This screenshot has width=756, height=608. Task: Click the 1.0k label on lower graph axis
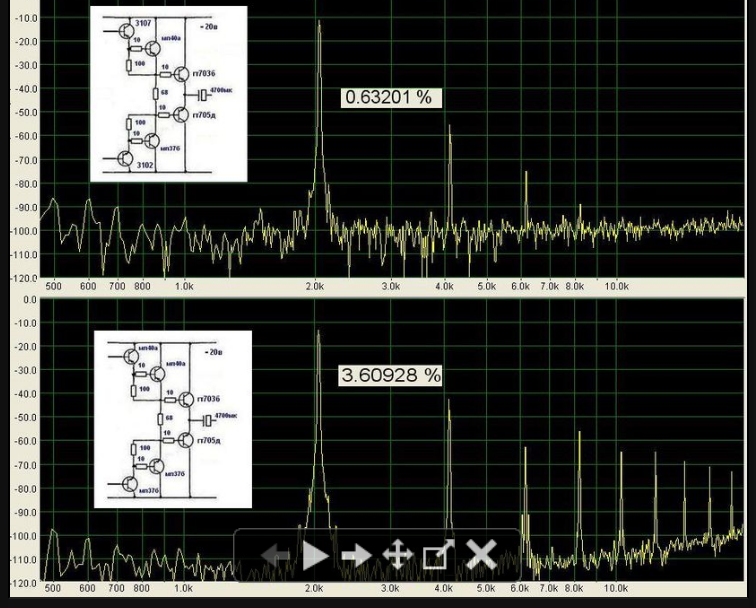pos(183,588)
